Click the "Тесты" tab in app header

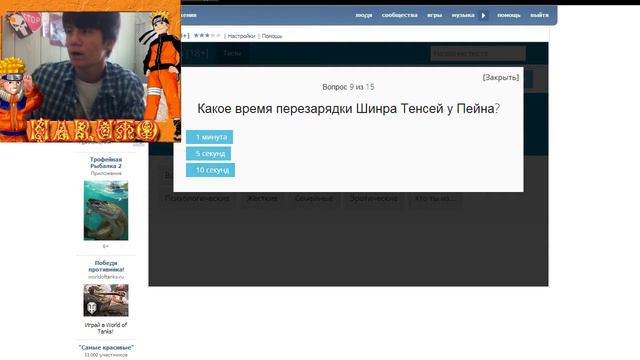point(232,53)
